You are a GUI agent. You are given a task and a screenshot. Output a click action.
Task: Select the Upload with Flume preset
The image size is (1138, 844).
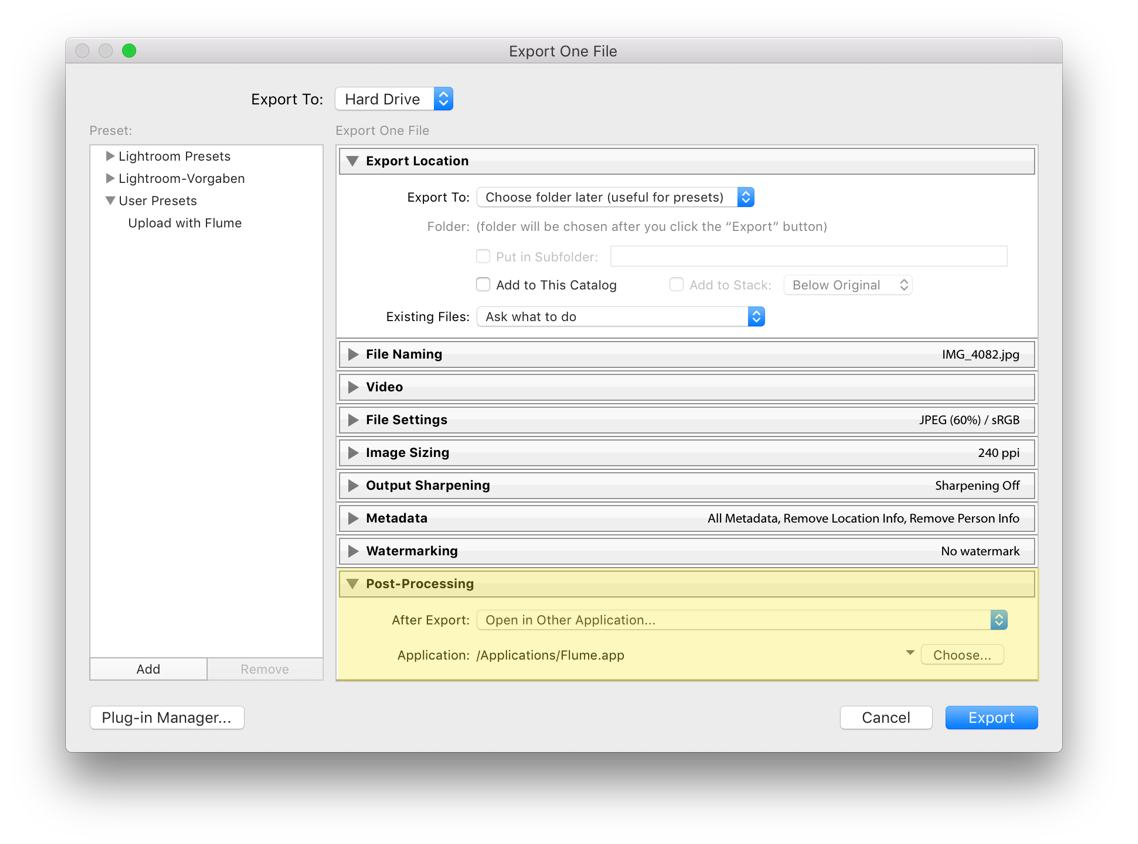(184, 223)
